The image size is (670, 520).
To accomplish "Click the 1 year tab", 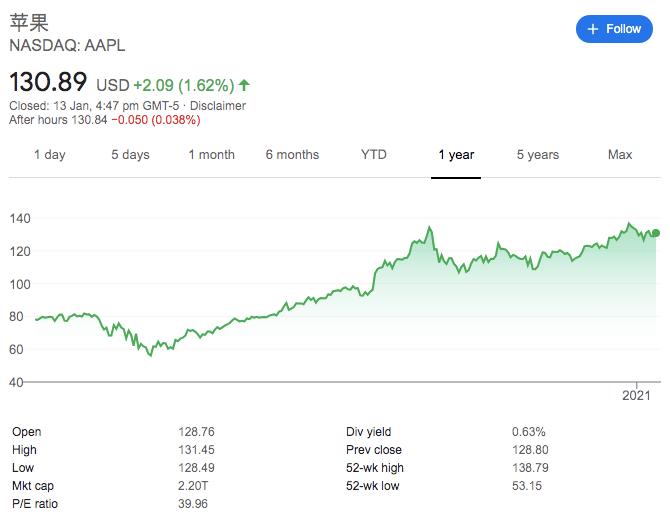I will click(x=456, y=154).
